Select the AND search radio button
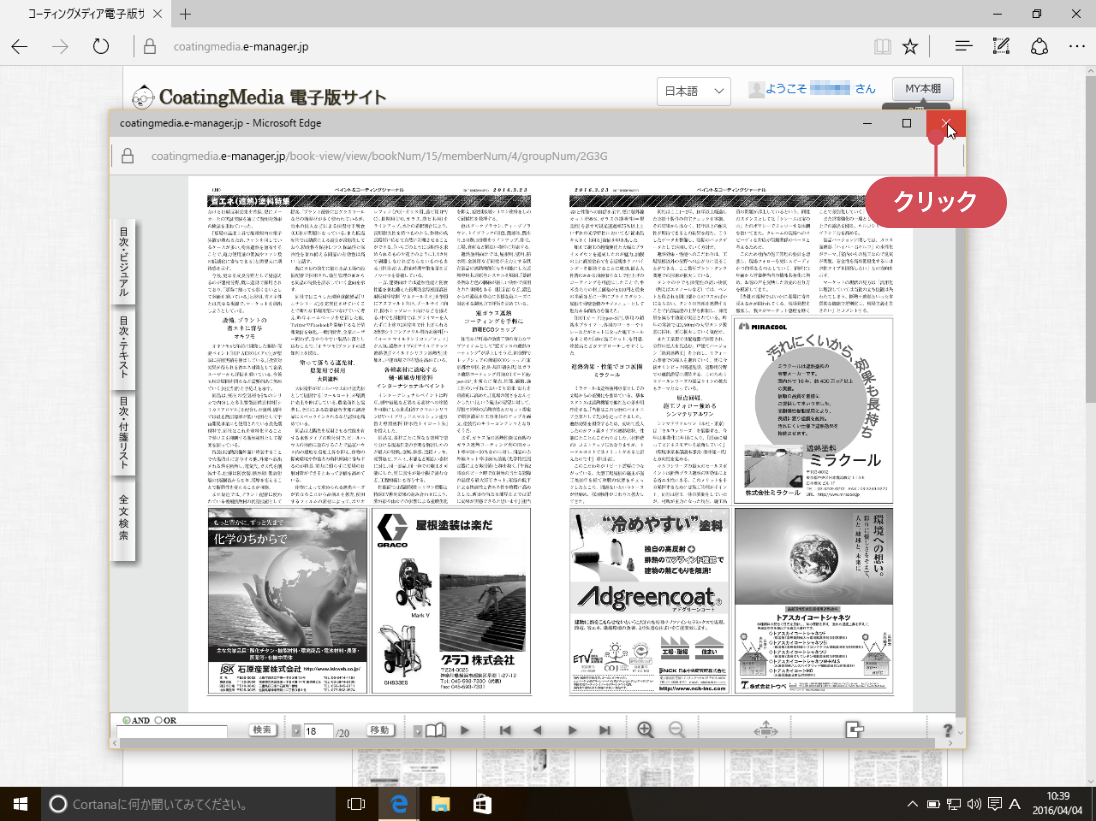This screenshot has width=1096, height=821. [x=125, y=720]
